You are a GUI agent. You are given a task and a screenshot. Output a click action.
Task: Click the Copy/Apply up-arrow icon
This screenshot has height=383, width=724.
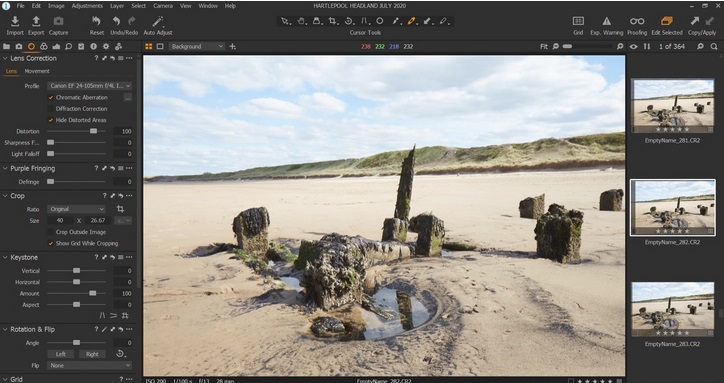(694, 21)
